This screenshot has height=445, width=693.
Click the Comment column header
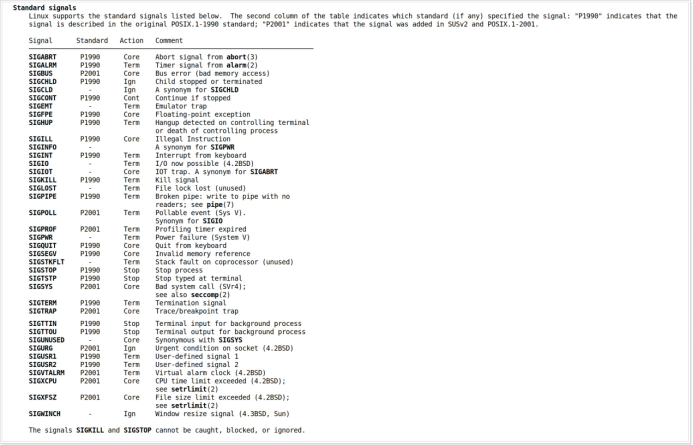169,41
